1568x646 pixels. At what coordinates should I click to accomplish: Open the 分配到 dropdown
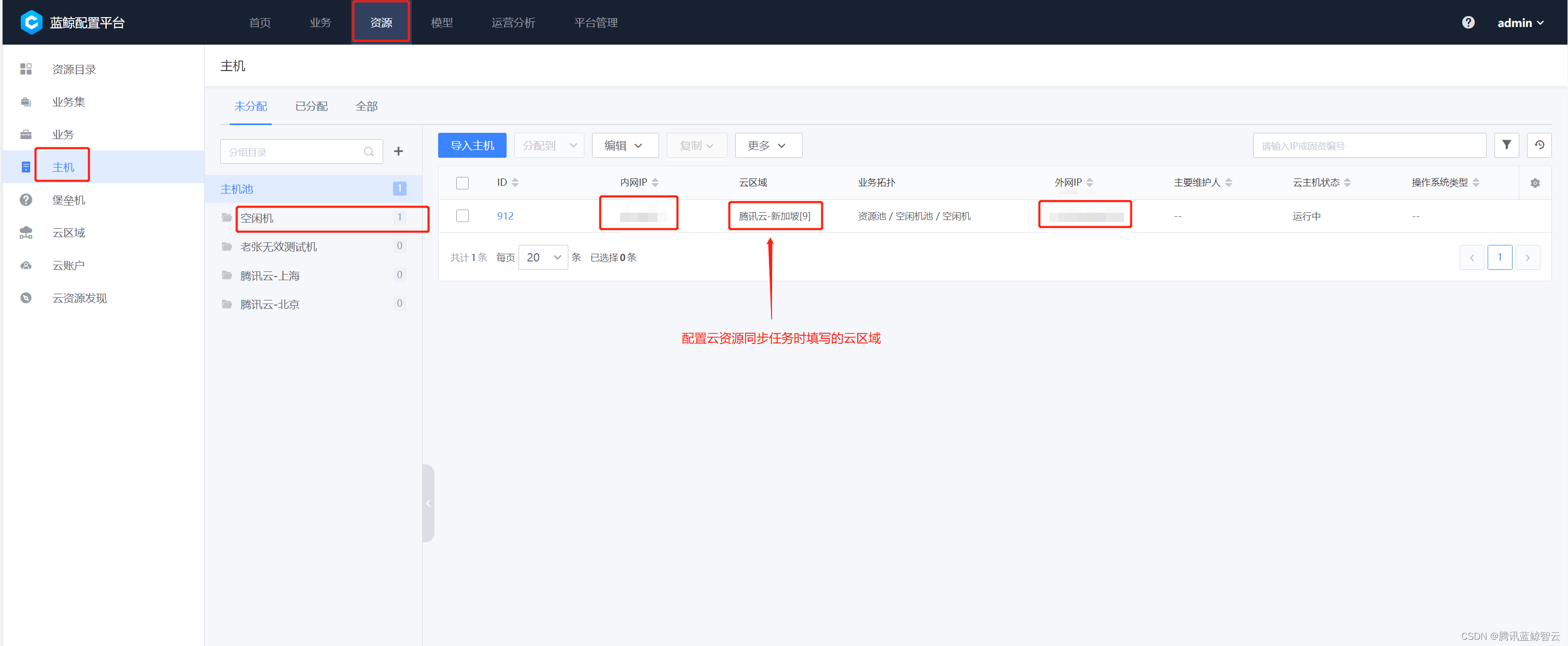point(549,145)
